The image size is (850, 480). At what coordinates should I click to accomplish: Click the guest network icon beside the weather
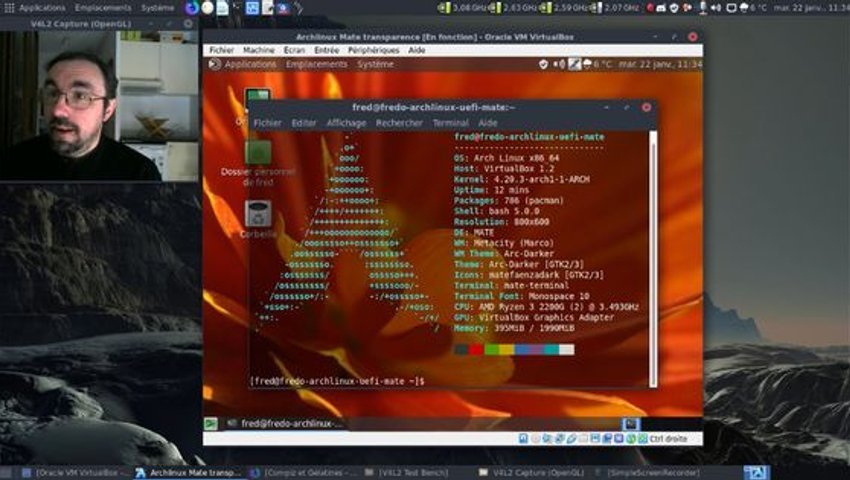click(x=575, y=64)
